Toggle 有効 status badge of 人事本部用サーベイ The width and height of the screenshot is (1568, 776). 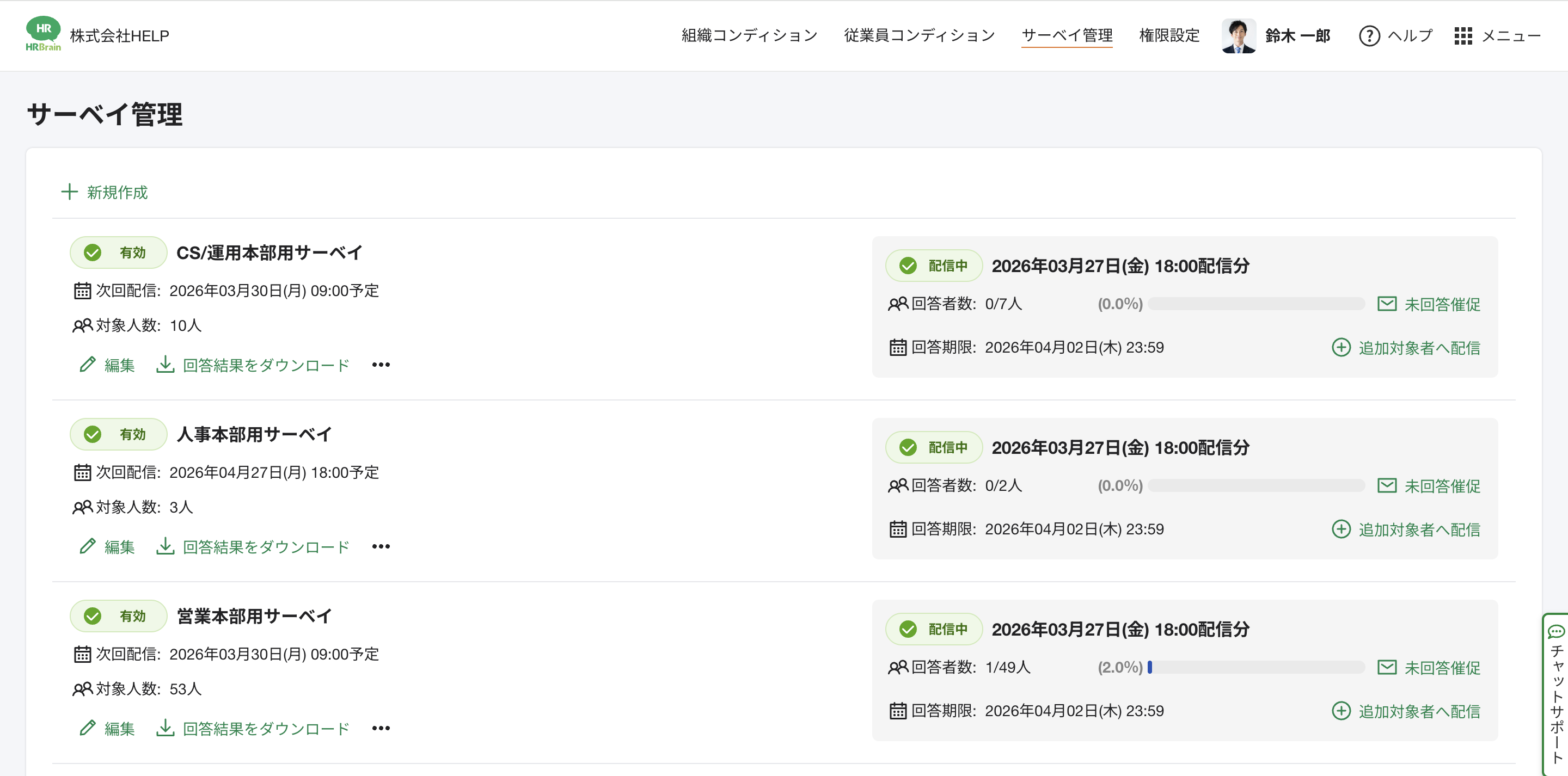[118, 434]
